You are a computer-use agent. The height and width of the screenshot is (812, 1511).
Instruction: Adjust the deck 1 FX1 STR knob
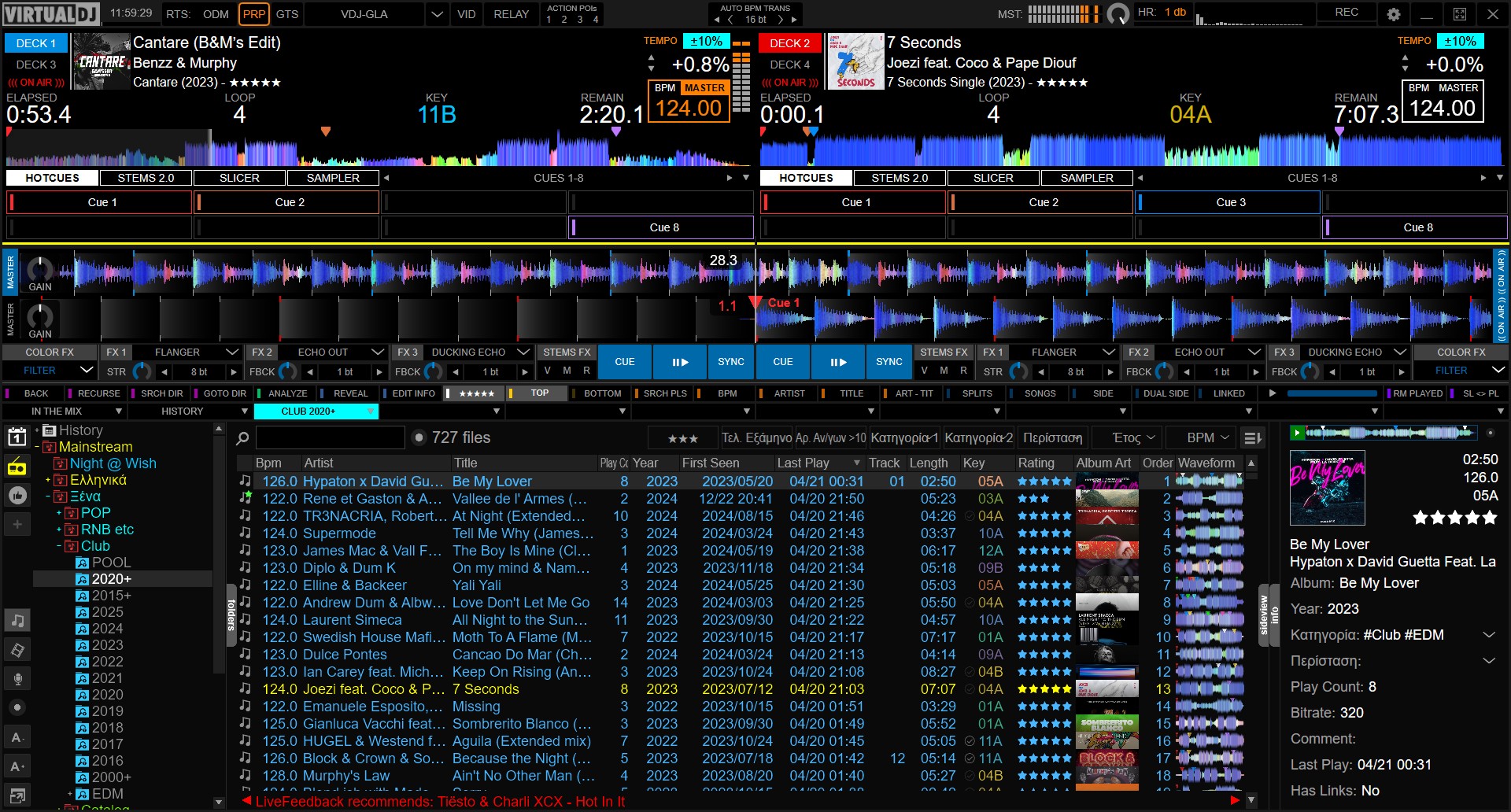click(142, 371)
